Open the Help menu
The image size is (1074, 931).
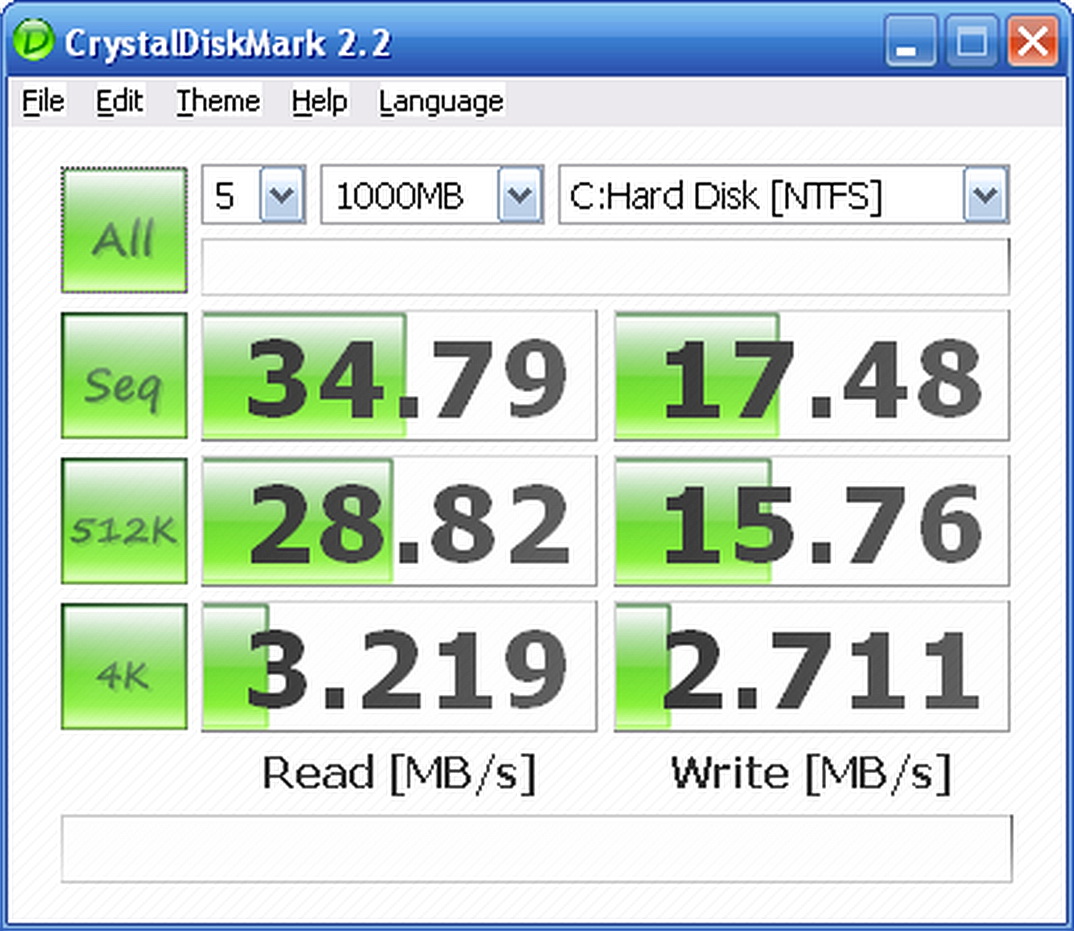(x=319, y=101)
